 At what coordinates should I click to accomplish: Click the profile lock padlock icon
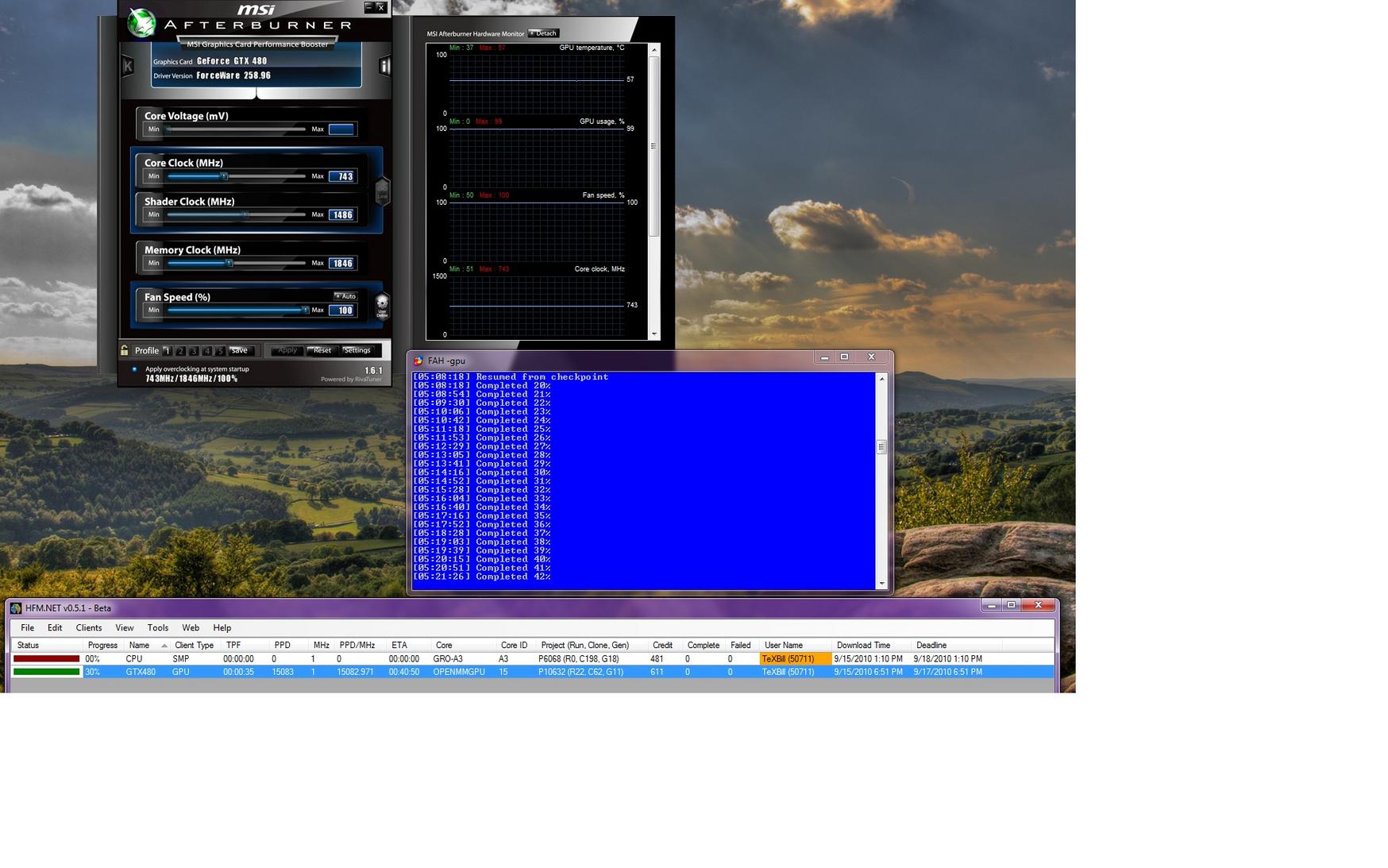[x=124, y=350]
